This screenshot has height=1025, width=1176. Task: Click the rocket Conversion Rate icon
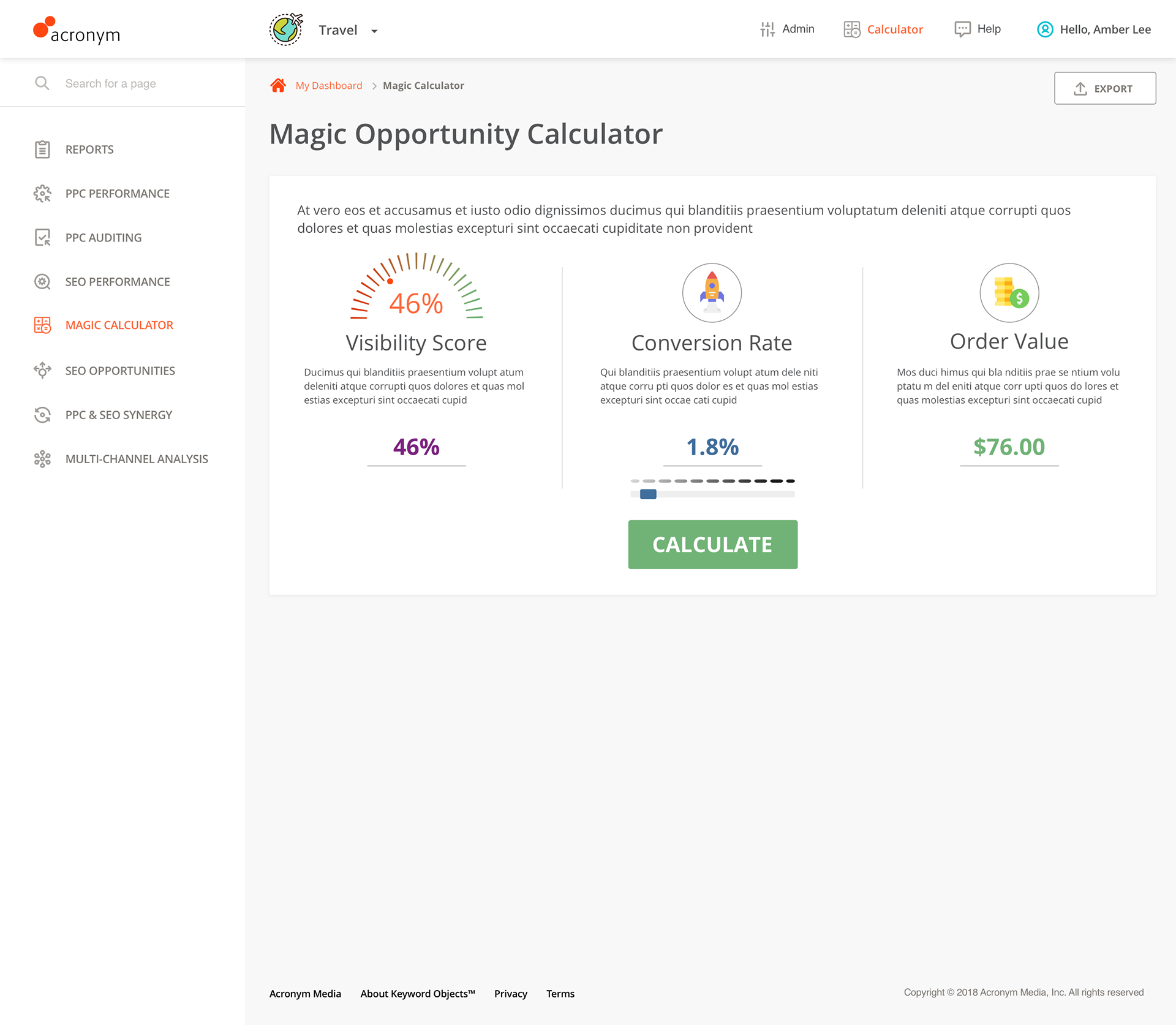pyautogui.click(x=712, y=293)
